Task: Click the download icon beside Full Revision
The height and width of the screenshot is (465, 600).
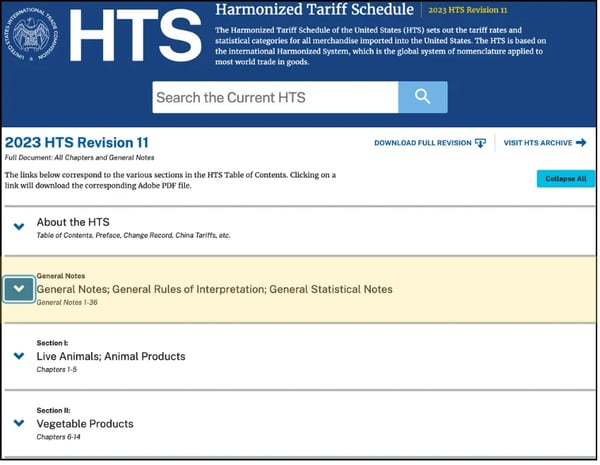Action: click(x=480, y=143)
